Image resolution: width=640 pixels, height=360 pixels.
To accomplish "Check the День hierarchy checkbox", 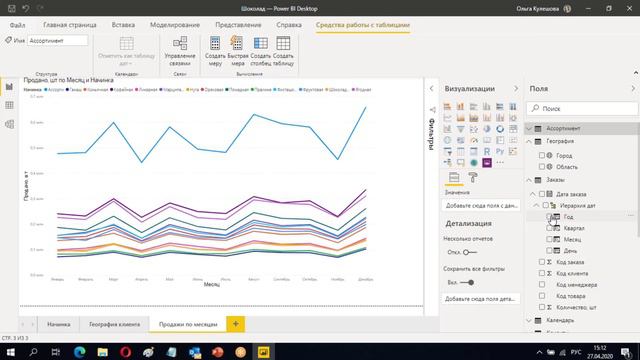I will pos(549,250).
